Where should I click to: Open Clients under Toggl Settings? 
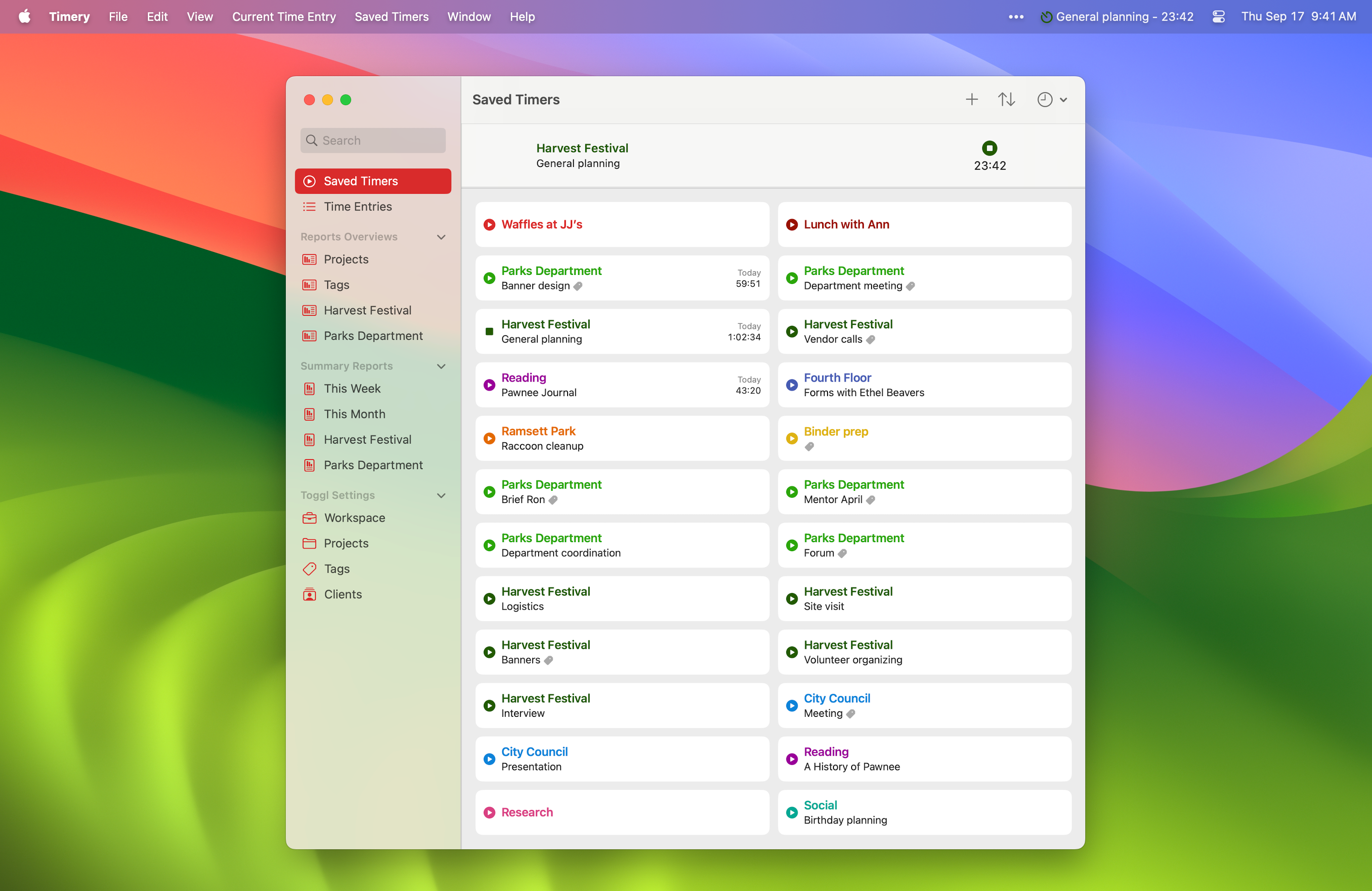[373, 594]
